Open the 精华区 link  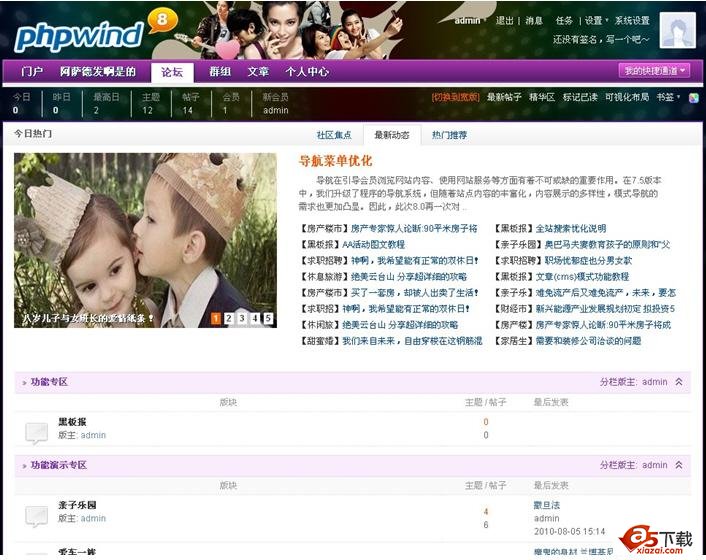click(x=542, y=97)
